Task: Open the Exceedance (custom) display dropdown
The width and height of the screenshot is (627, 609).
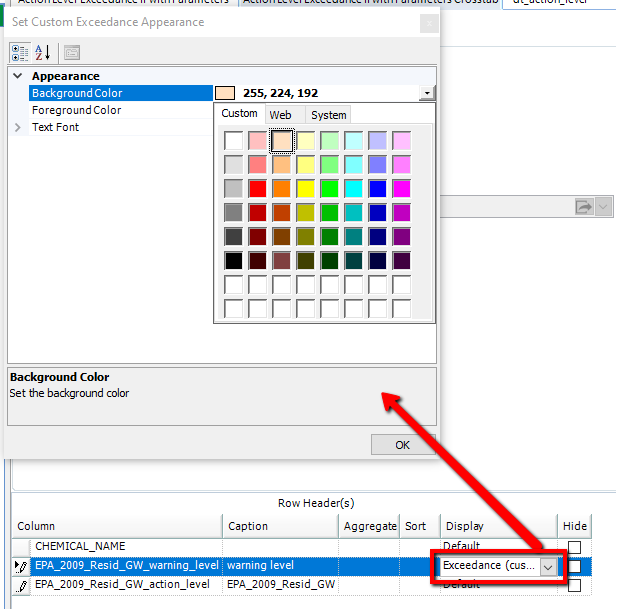Action: pos(547,566)
